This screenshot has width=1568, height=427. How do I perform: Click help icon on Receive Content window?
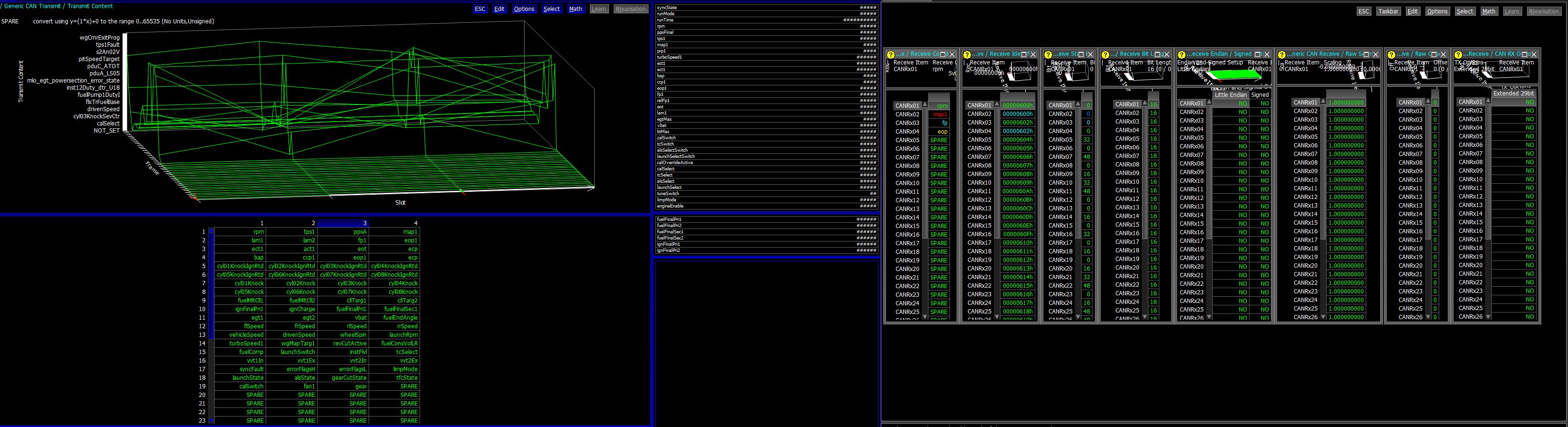(890, 55)
